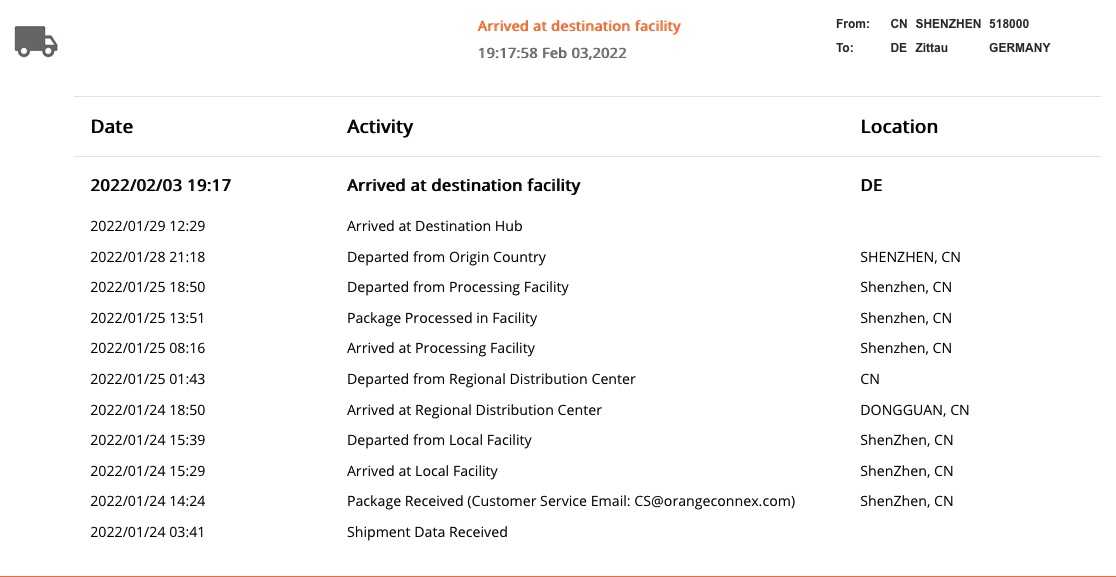Select the 19:17:58 Feb 03,2022 timestamp
The image size is (1116, 577).
pyautogui.click(x=552, y=53)
